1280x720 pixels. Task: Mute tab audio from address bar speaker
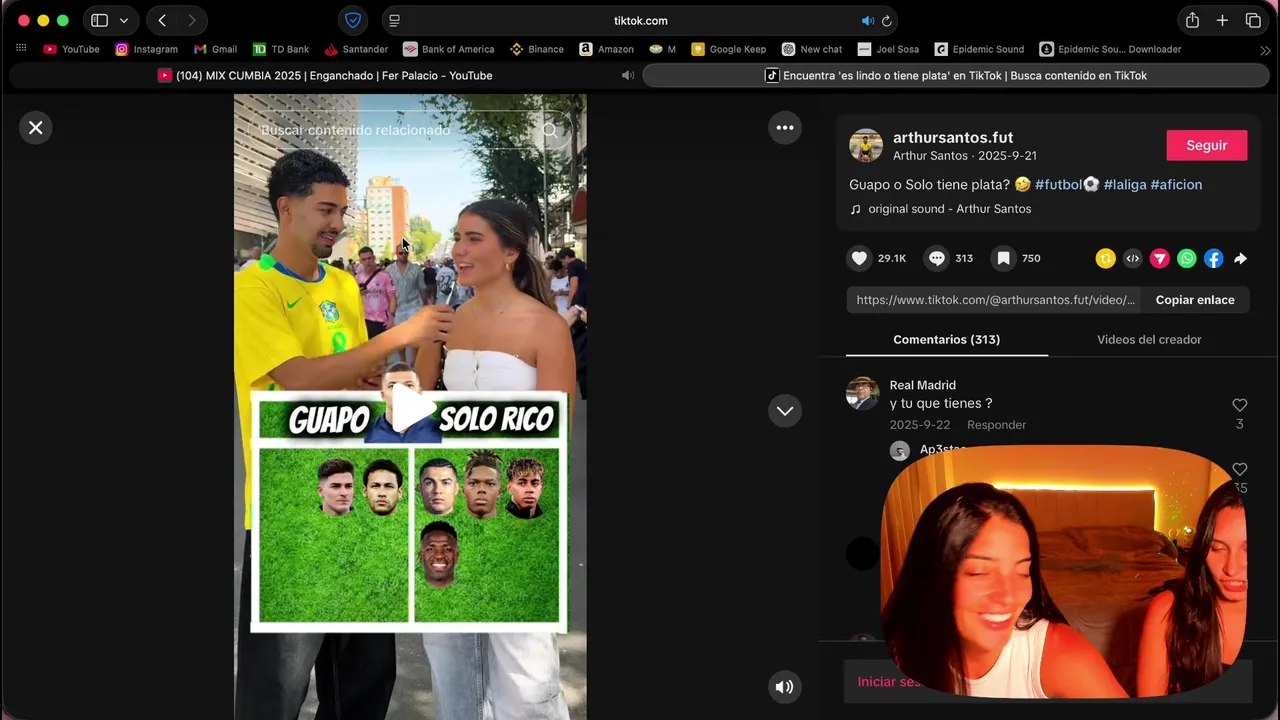click(867, 20)
